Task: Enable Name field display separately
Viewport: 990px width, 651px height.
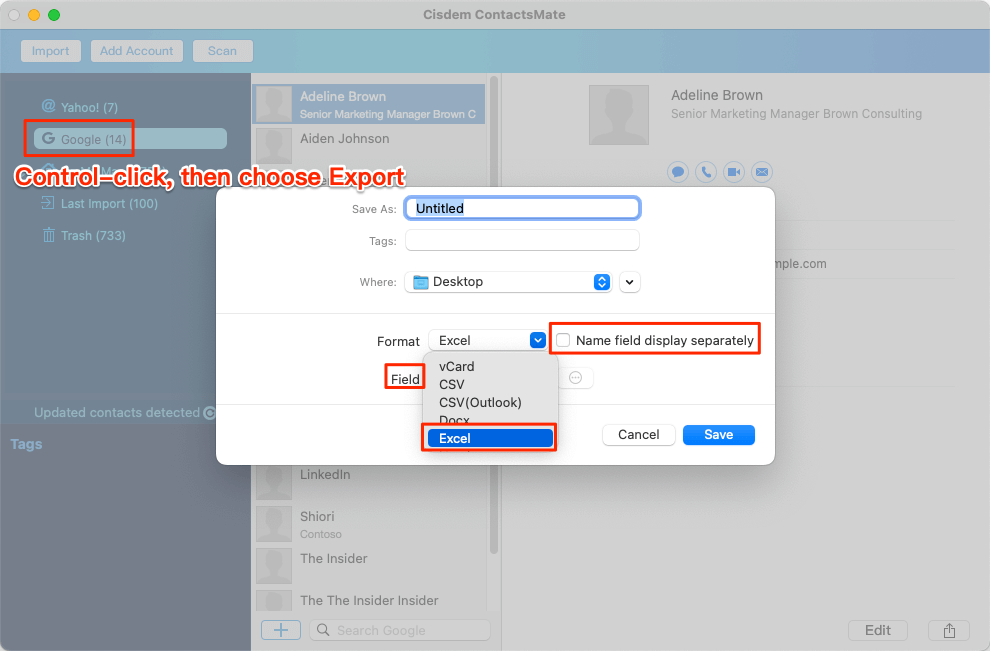Action: tap(563, 340)
